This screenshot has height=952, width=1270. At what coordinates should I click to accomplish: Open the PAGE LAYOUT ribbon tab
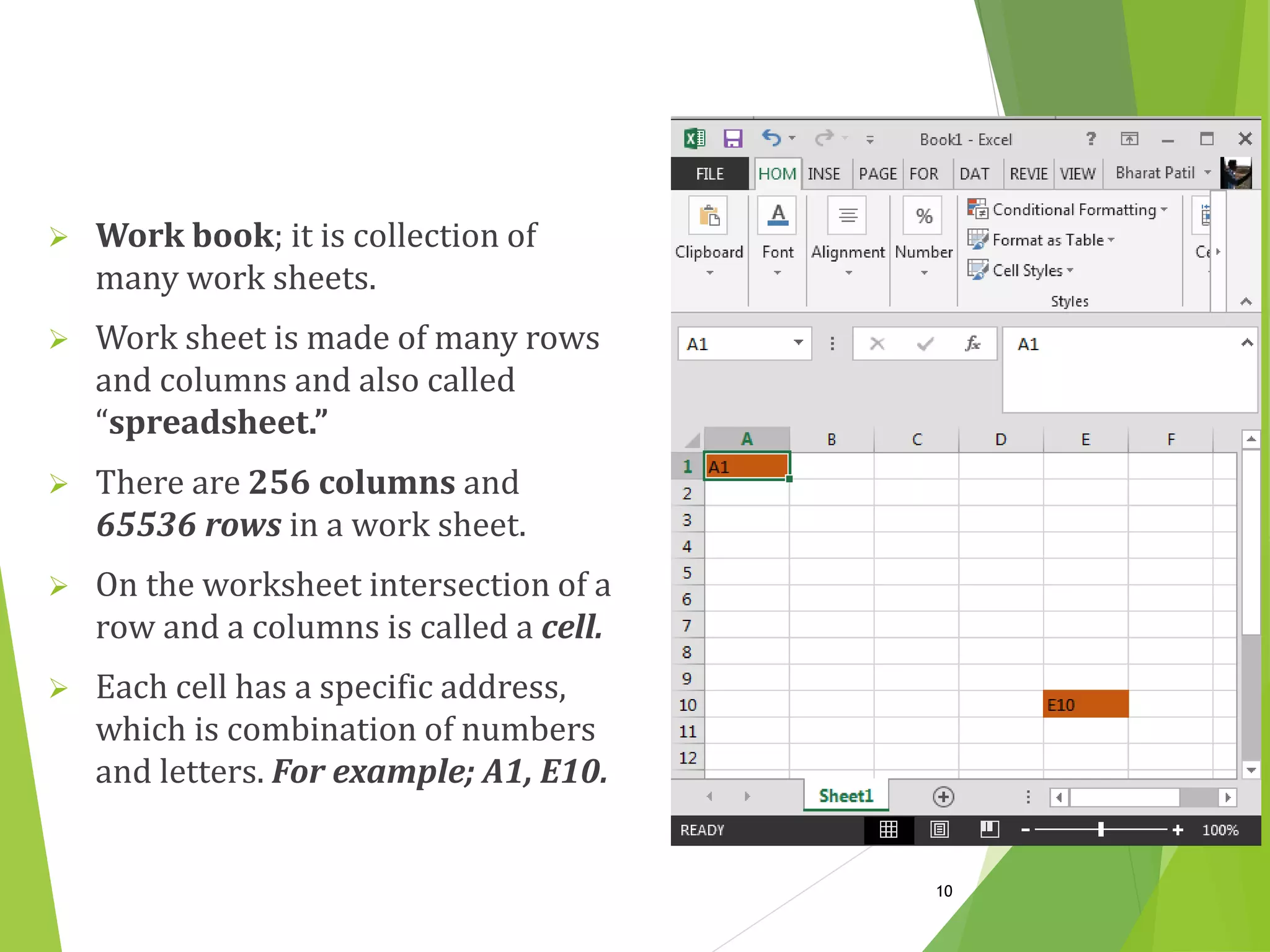pos(877,174)
